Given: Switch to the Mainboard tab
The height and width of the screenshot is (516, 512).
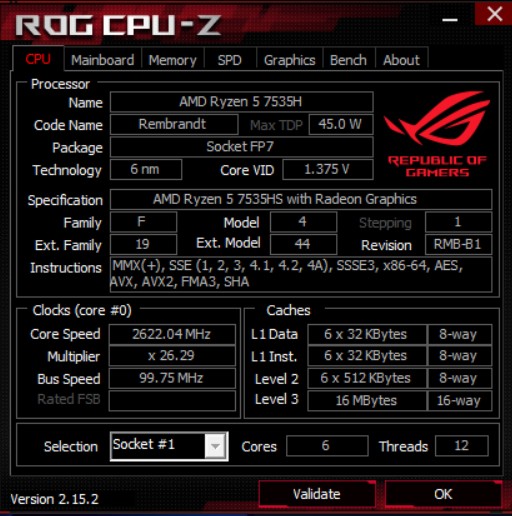Looking at the screenshot, I should (x=103, y=60).
